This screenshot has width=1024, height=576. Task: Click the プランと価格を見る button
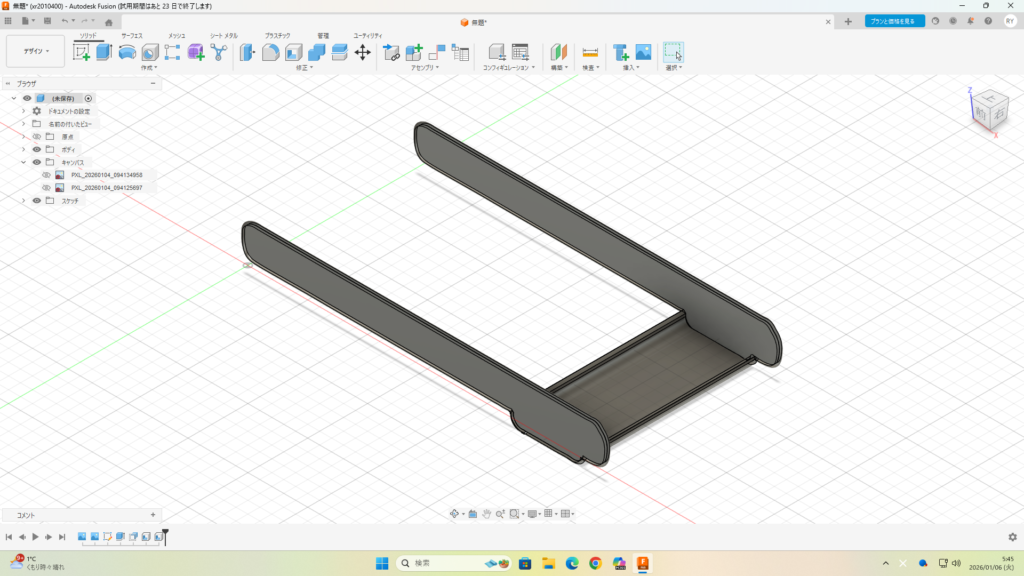coord(894,21)
